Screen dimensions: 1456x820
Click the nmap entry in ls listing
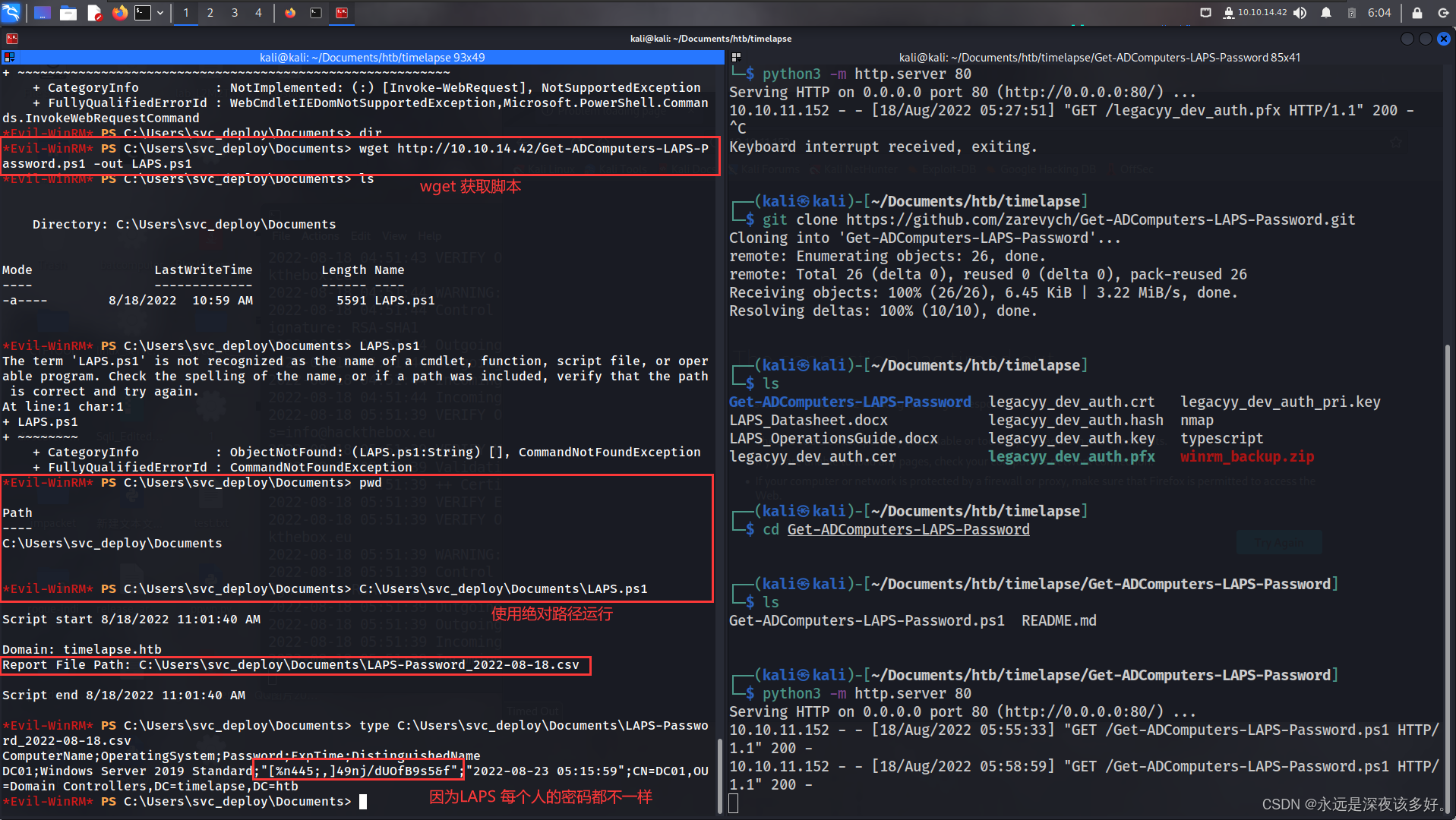pos(1197,421)
